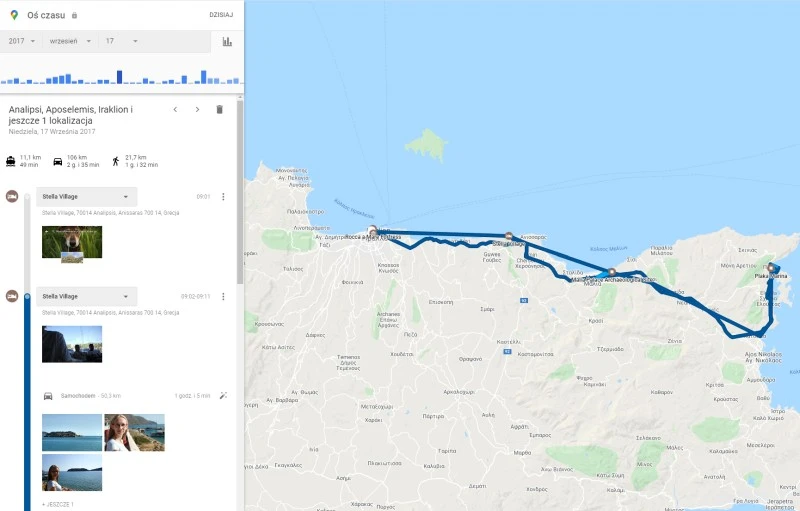800x511 pixels.
Task: Click the timeline panel vertical scrollbar
Action: point(239,190)
